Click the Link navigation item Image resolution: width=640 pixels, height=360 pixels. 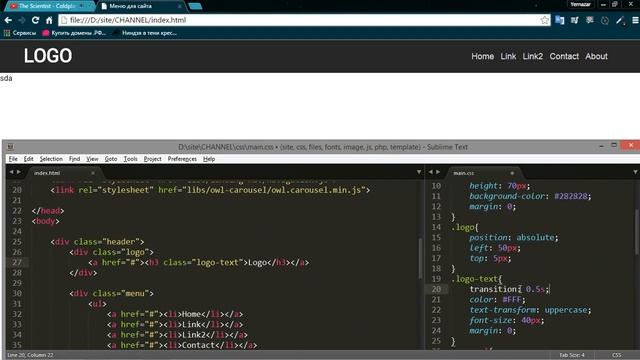[x=508, y=56]
